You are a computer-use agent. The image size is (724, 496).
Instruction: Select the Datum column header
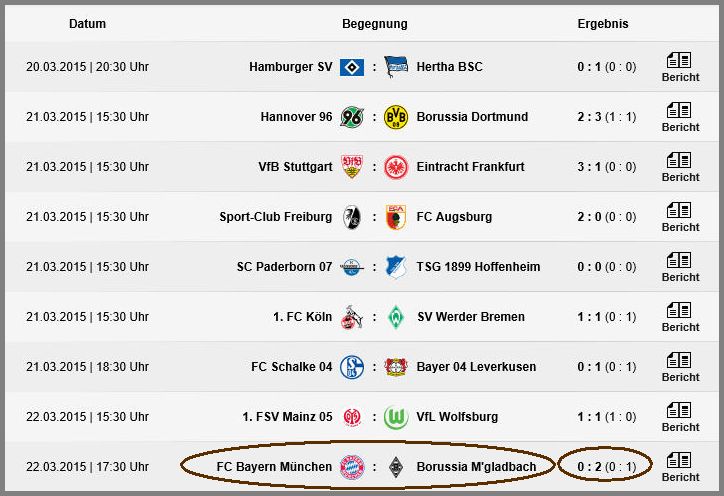click(x=87, y=24)
